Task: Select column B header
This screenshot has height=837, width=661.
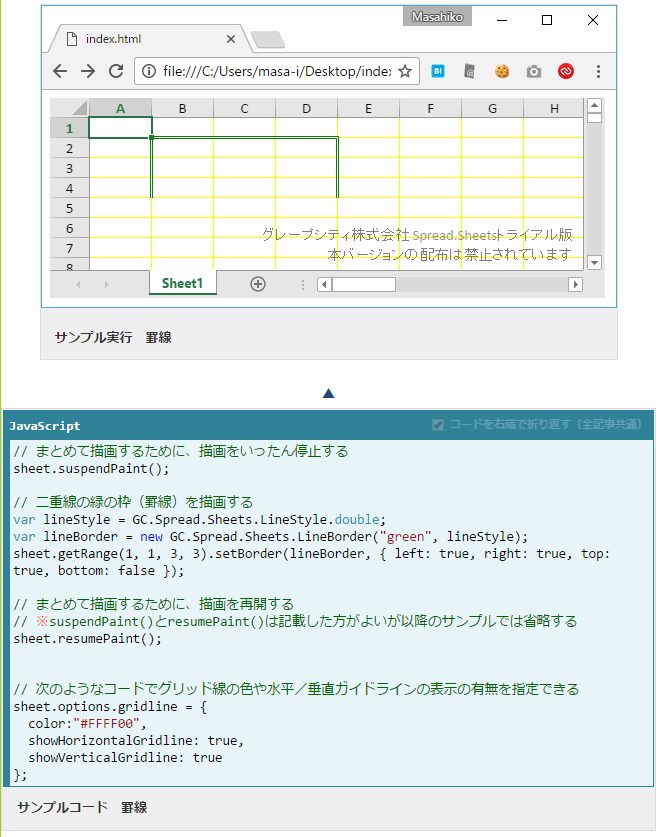Action: click(x=183, y=108)
